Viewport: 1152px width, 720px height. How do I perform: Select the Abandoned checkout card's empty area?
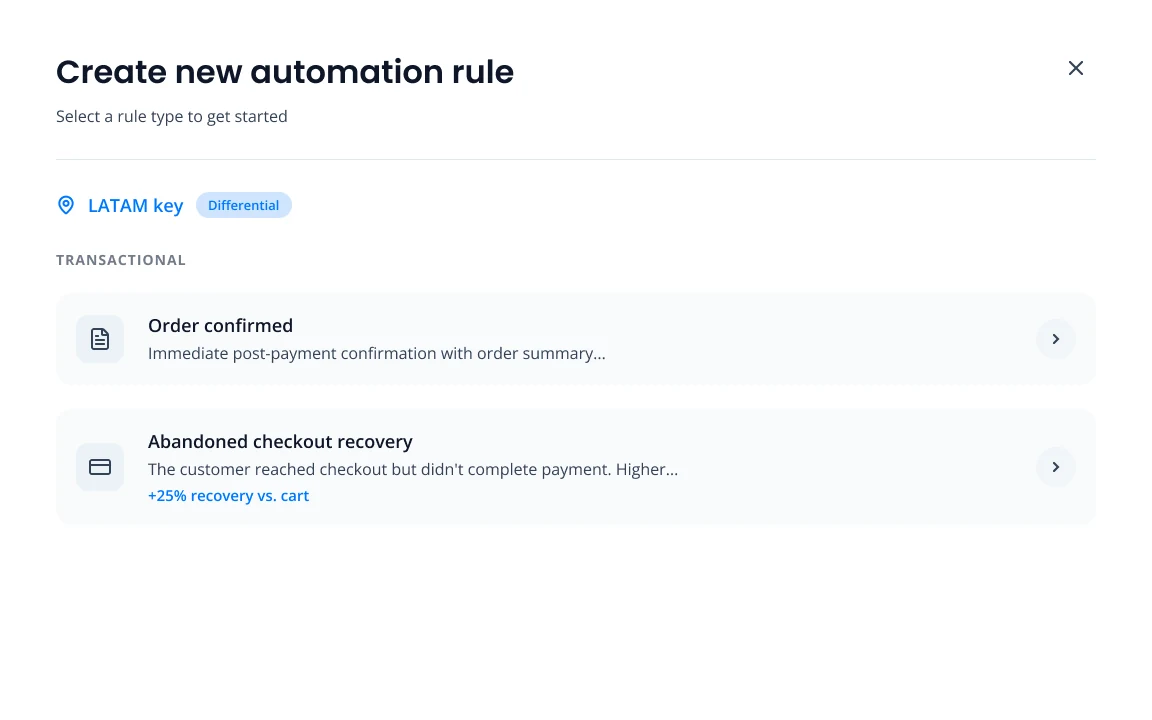(x=852, y=467)
